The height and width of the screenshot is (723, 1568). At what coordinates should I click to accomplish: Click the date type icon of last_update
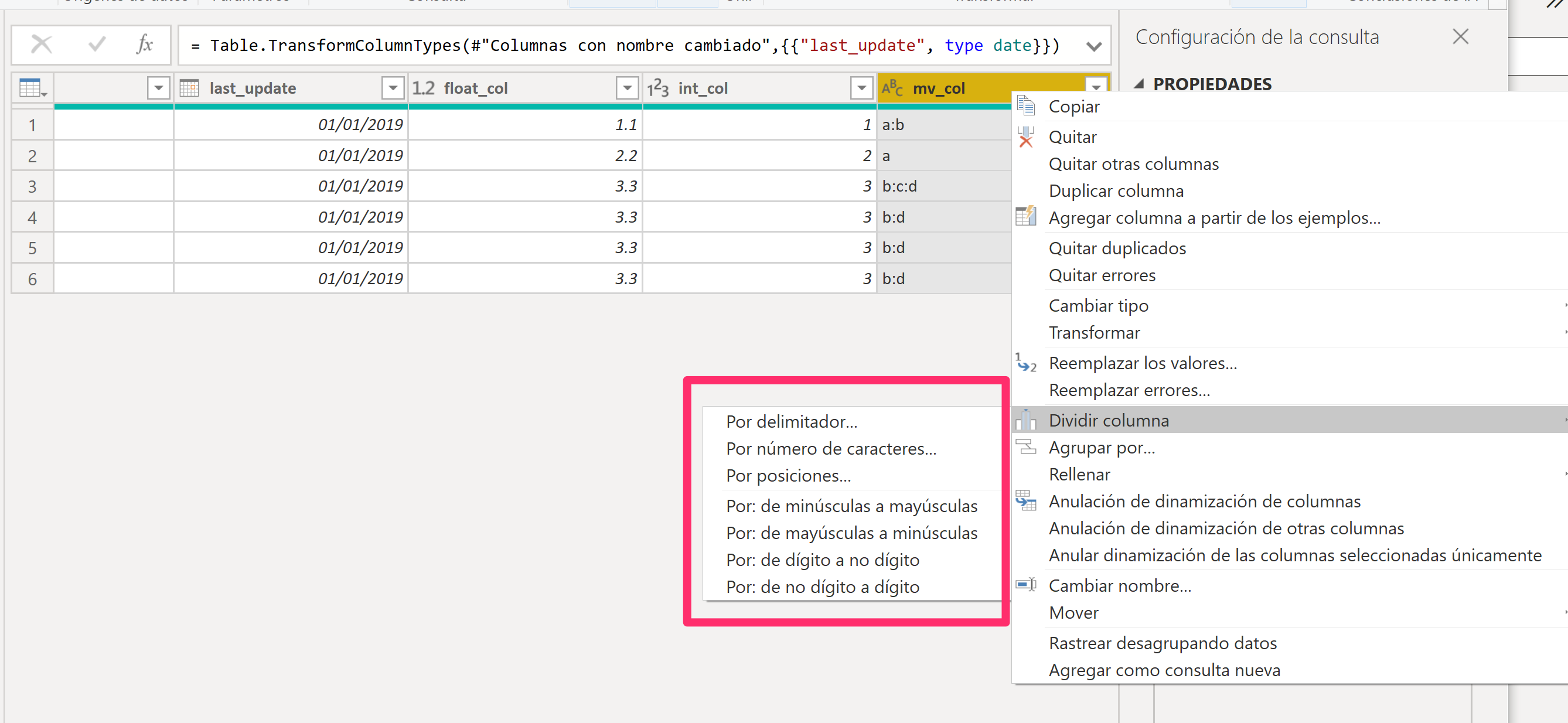189,88
